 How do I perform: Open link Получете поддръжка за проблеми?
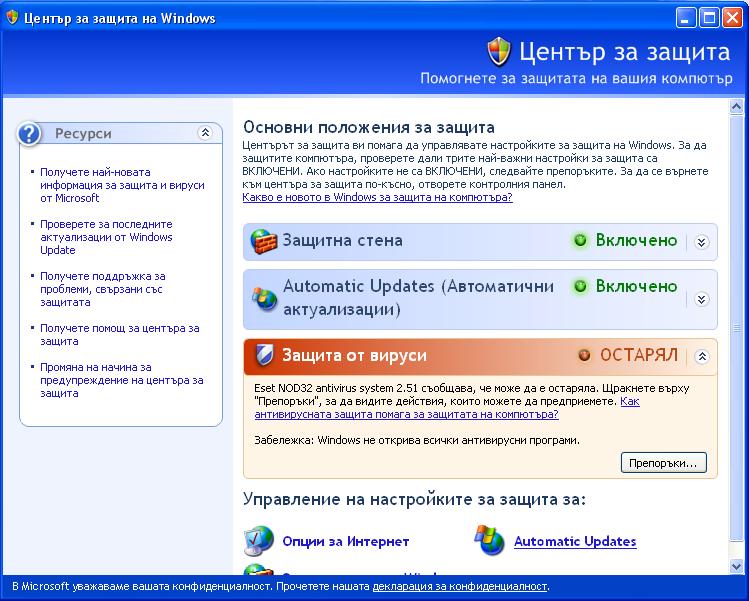tap(103, 289)
